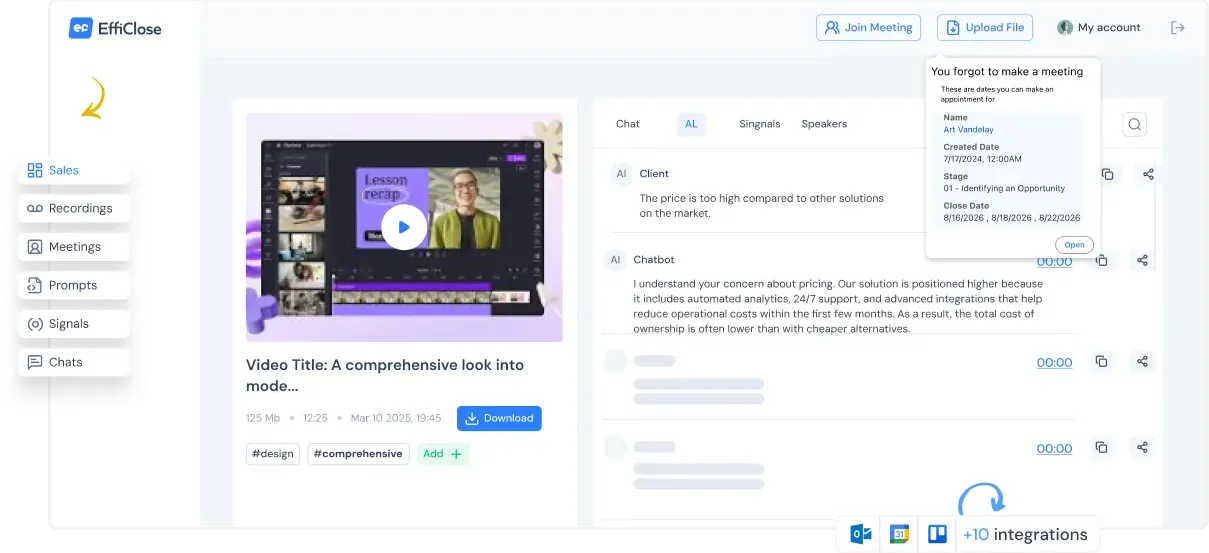This screenshot has width=1209, height=553.
Task: Copy the Chatbot message
Action: point(1101,260)
